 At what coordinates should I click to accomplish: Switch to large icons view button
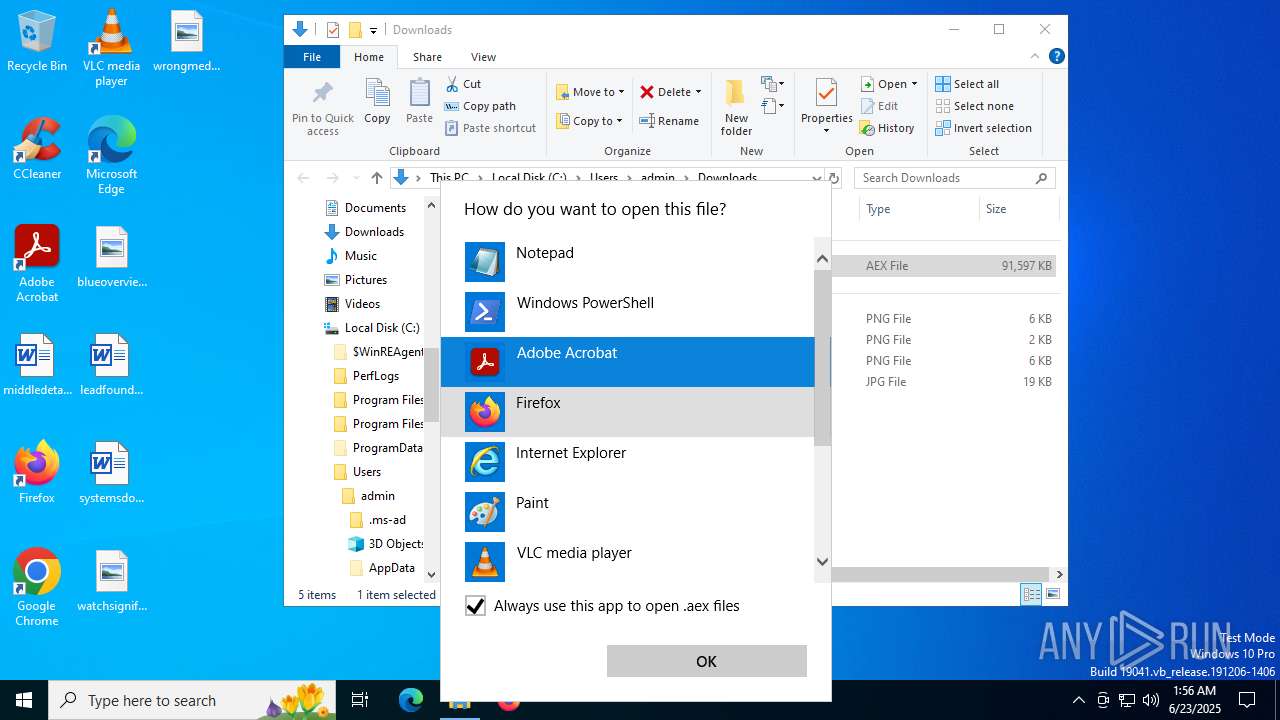(1052, 595)
